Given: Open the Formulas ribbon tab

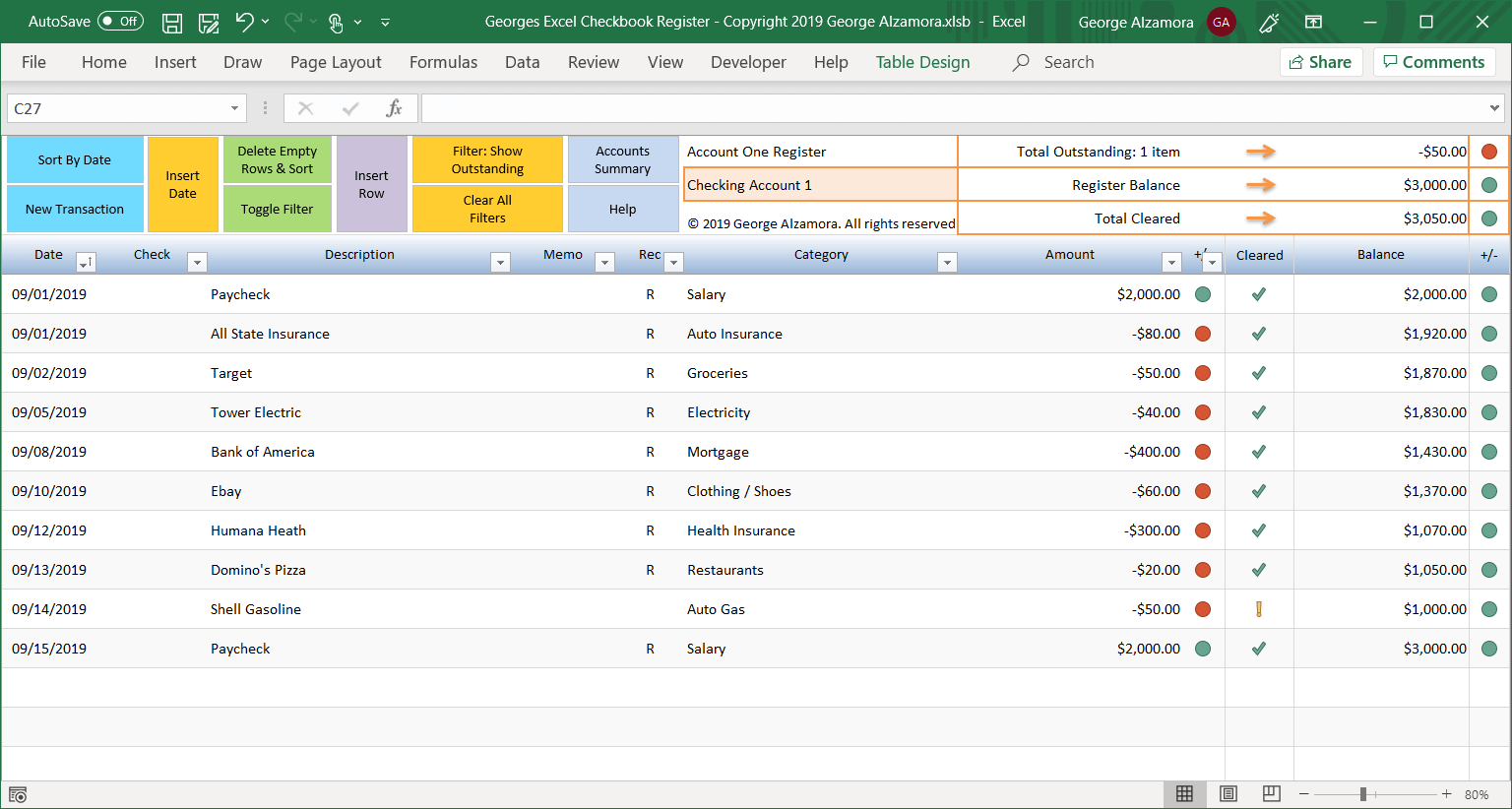Looking at the screenshot, I should click(x=443, y=62).
